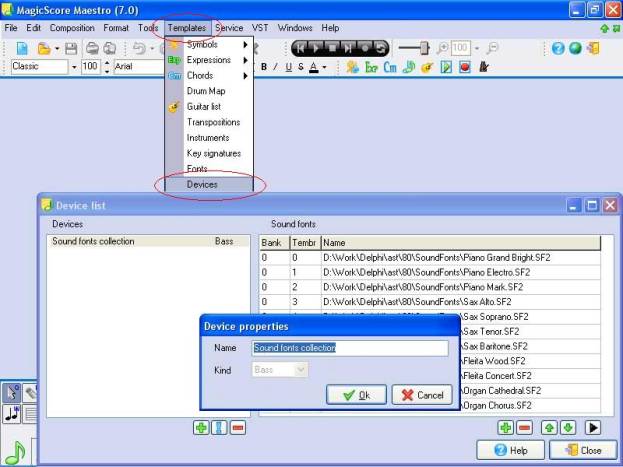
Task: Click the red record square toolbar icon
Action: click(464, 67)
